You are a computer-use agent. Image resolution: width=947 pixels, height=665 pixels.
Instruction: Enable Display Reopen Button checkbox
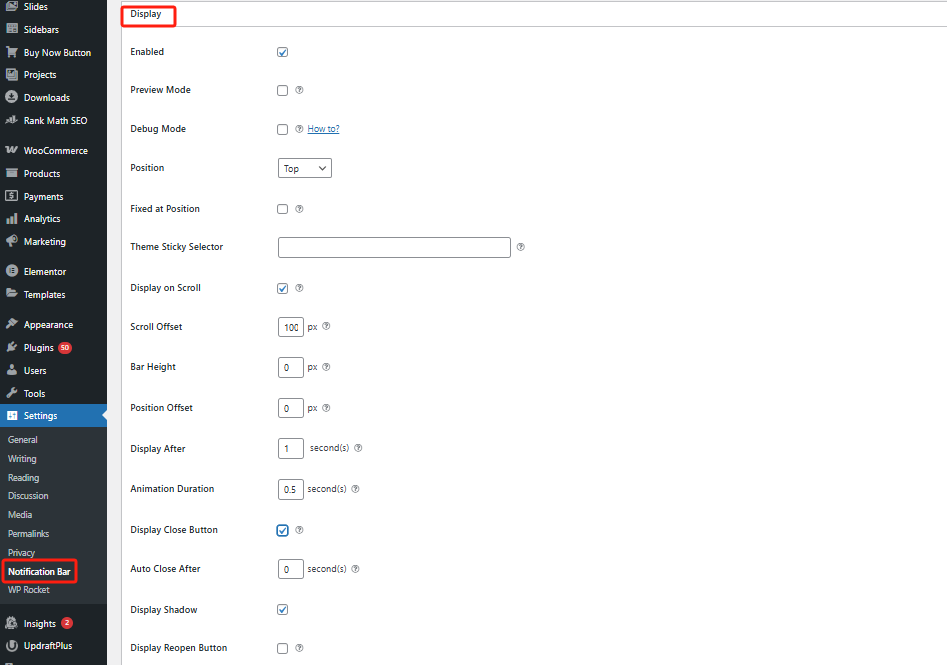pos(282,648)
